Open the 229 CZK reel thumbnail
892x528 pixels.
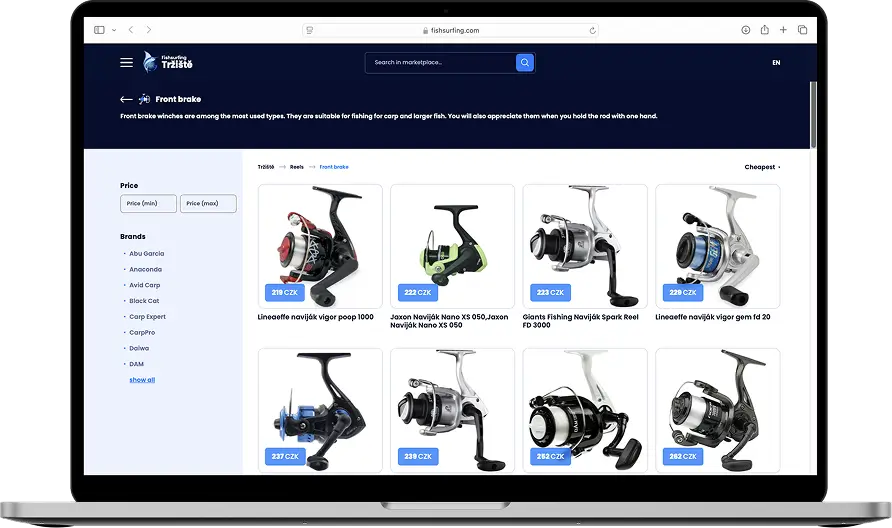pyautogui.click(x=717, y=246)
